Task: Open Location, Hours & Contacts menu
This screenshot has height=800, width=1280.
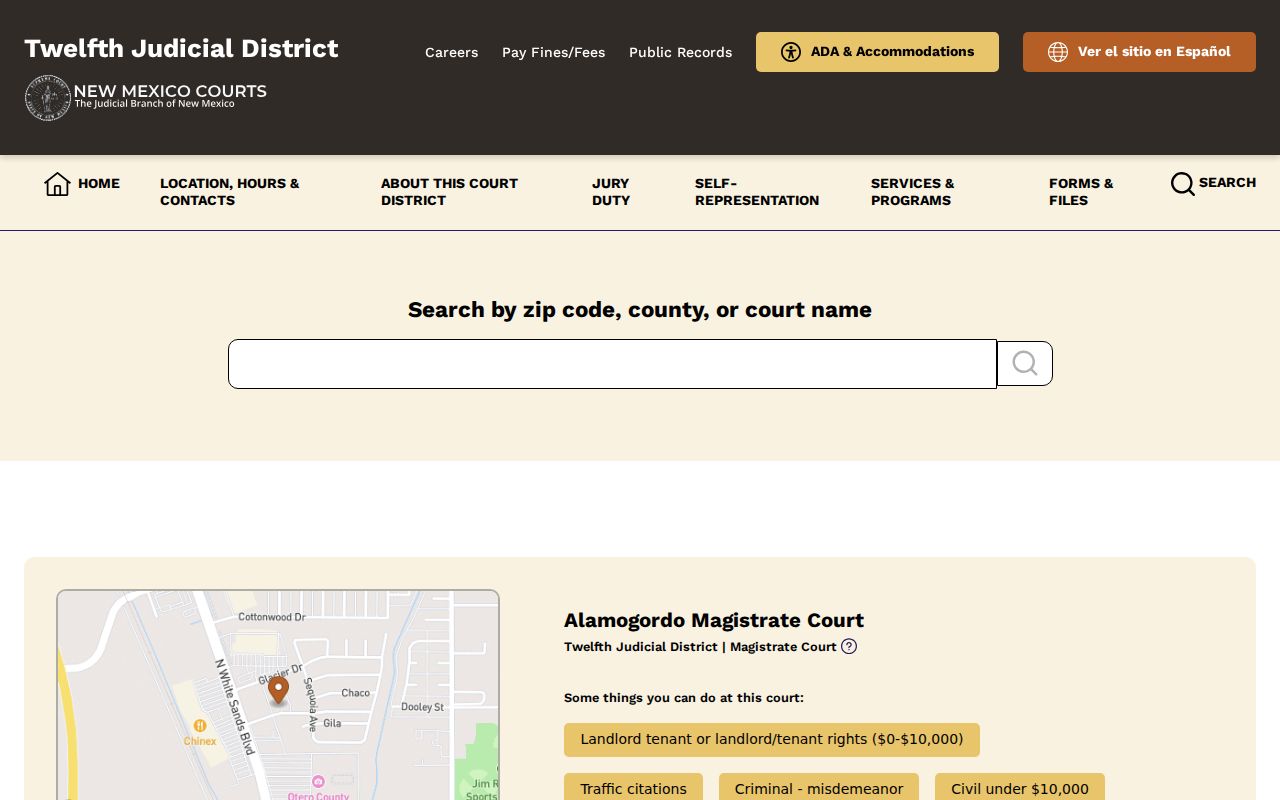Action: (230, 192)
